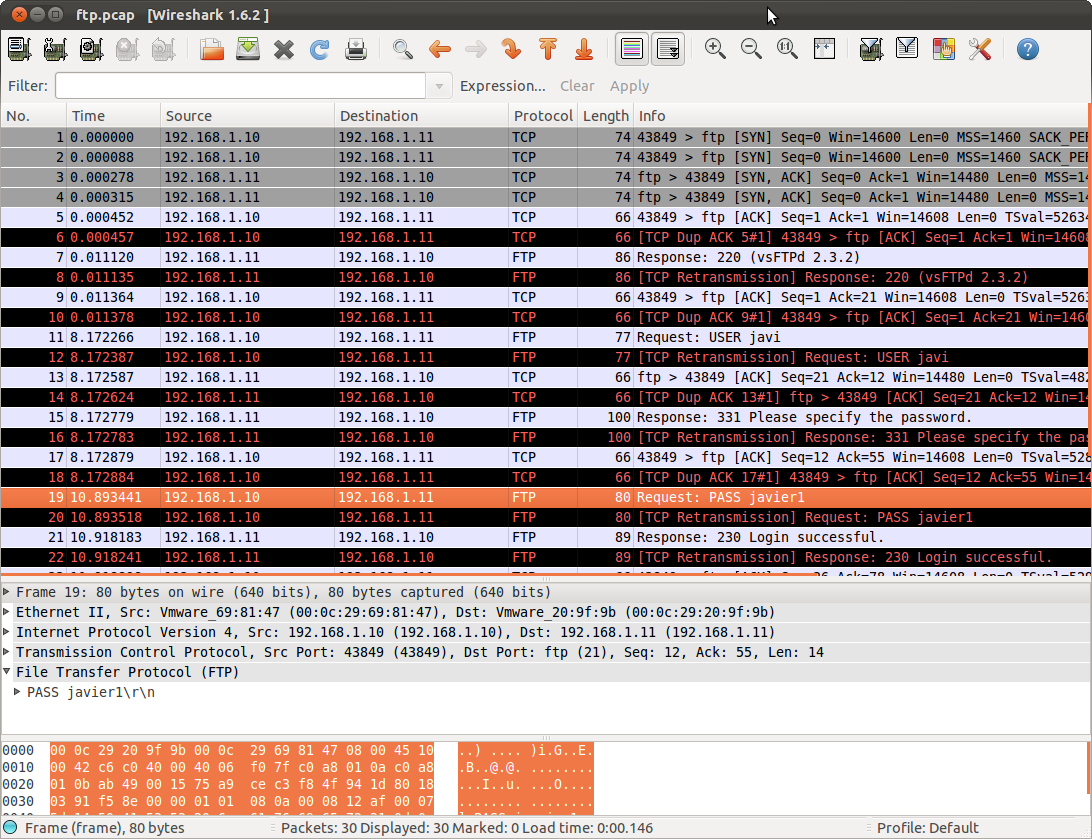Image resolution: width=1092 pixels, height=839 pixels.
Task: Open the Wireshark Help
Action: coord(1027,48)
